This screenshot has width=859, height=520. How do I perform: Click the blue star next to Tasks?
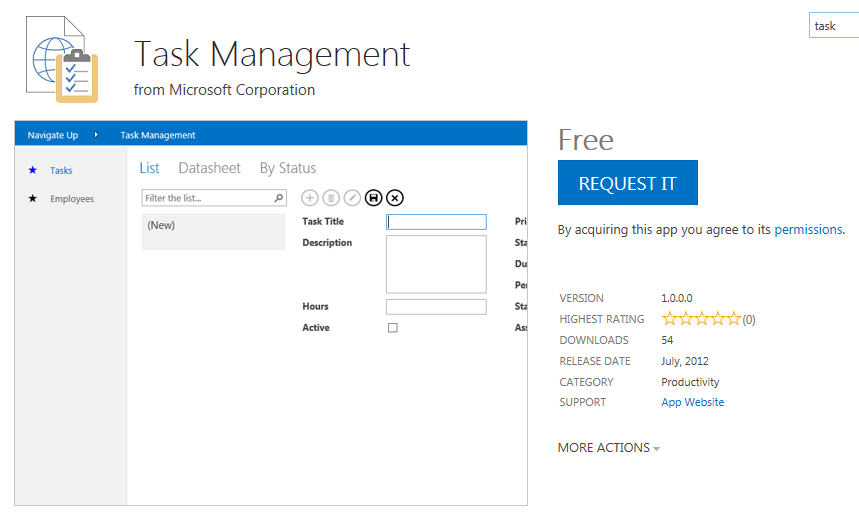click(x=33, y=170)
